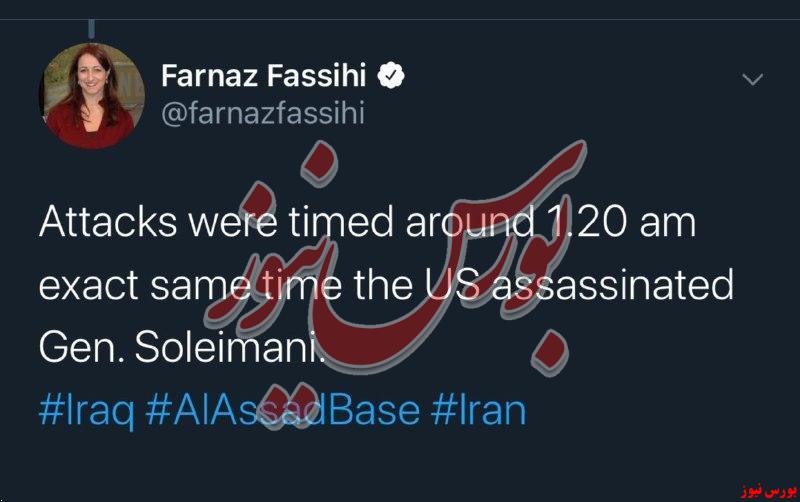Visit the @farnazfassihi handle
Image resolution: width=800 pixels, height=502 pixels.
point(263,112)
